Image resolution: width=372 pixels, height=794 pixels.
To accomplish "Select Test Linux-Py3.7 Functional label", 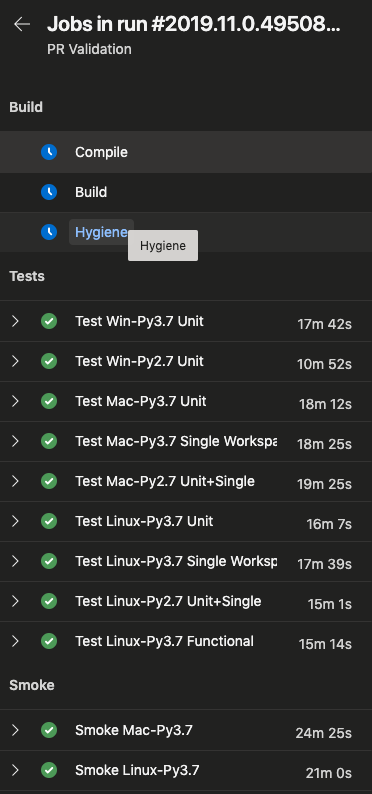I will (164, 641).
